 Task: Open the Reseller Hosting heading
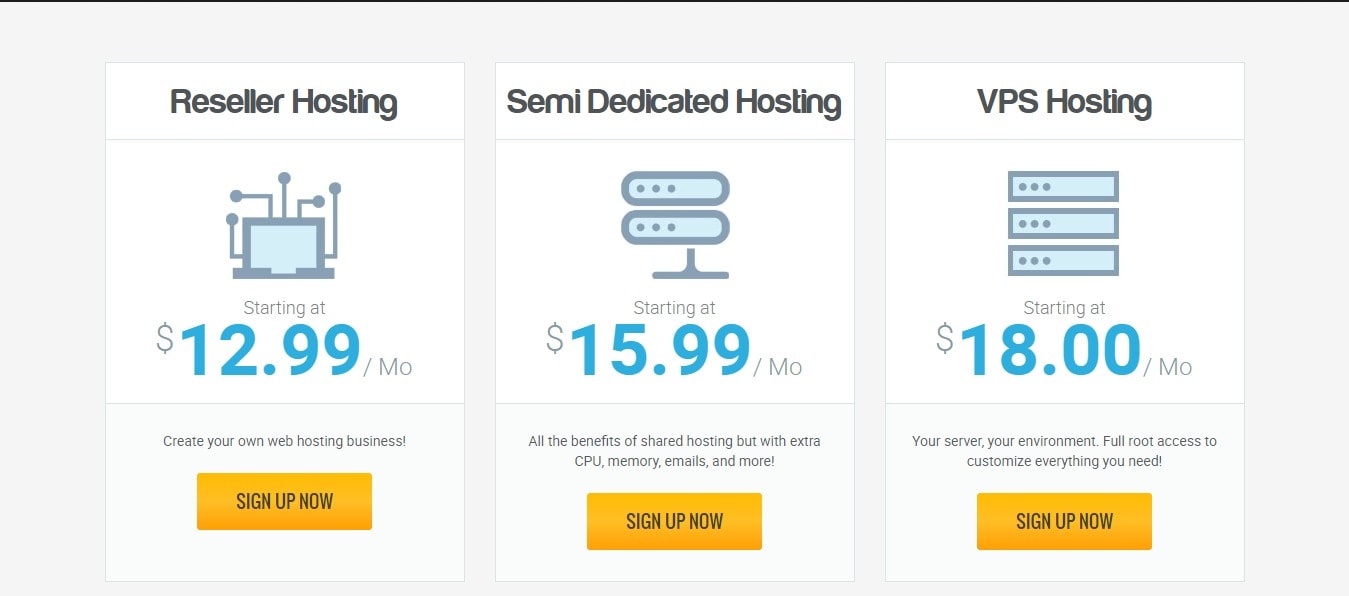pyautogui.click(x=284, y=102)
